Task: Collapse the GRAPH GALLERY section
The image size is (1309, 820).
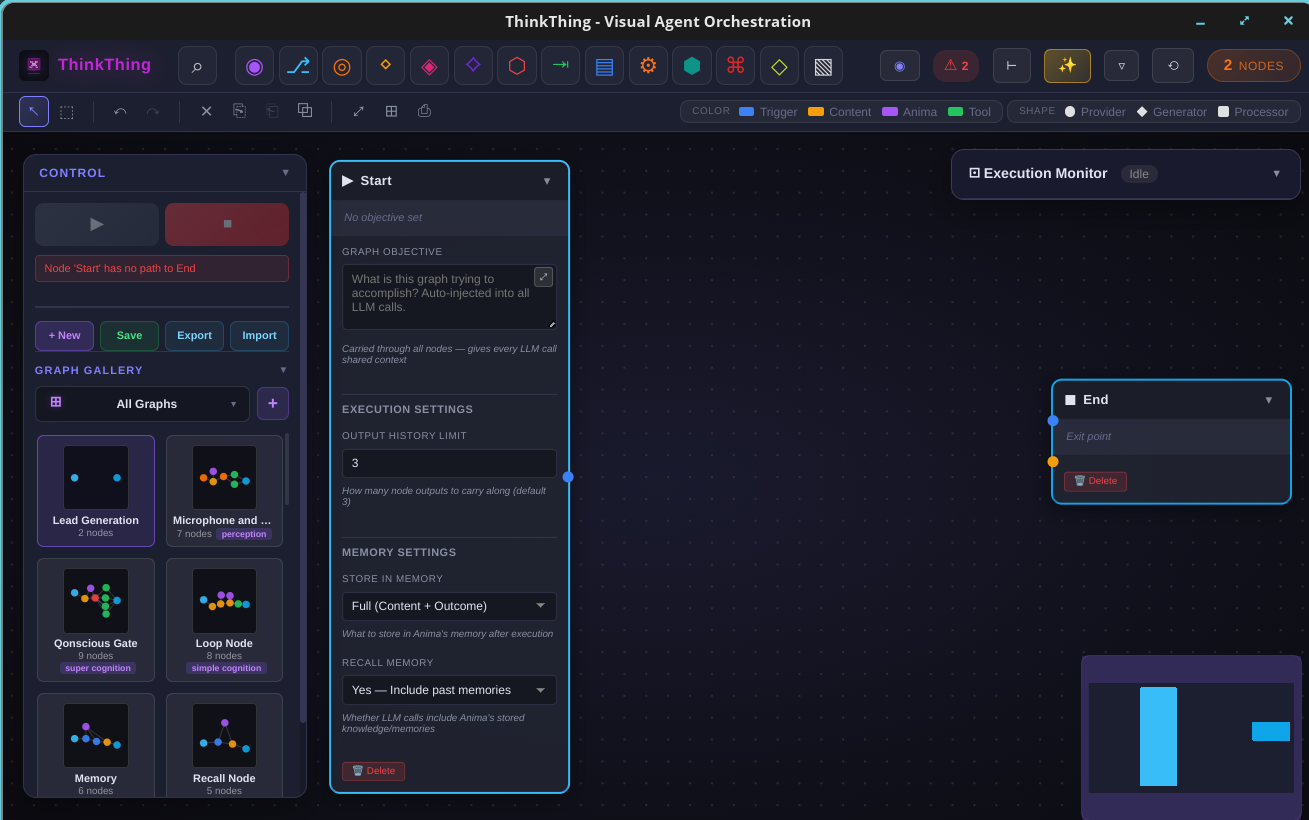Action: pos(283,370)
